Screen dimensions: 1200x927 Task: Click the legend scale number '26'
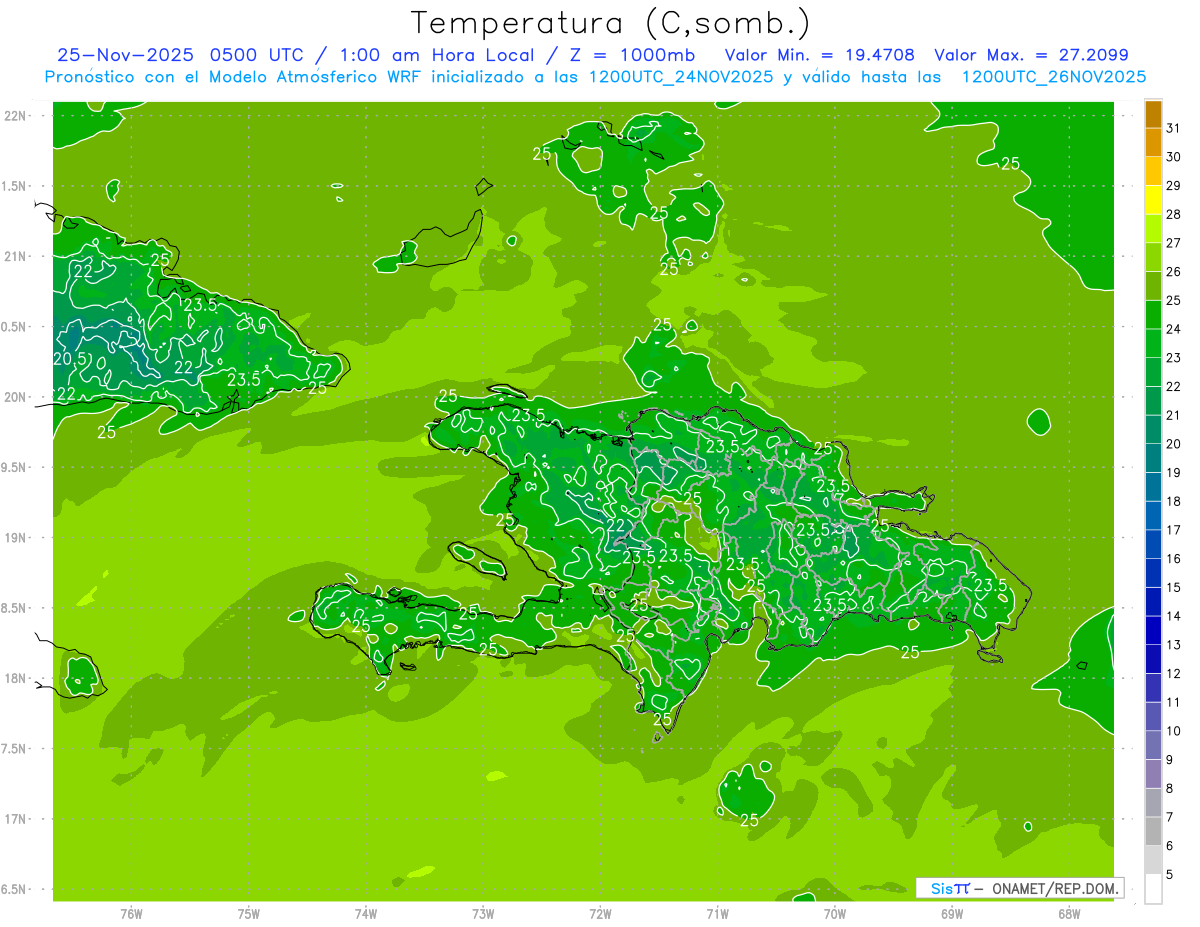pyautogui.click(x=1174, y=271)
